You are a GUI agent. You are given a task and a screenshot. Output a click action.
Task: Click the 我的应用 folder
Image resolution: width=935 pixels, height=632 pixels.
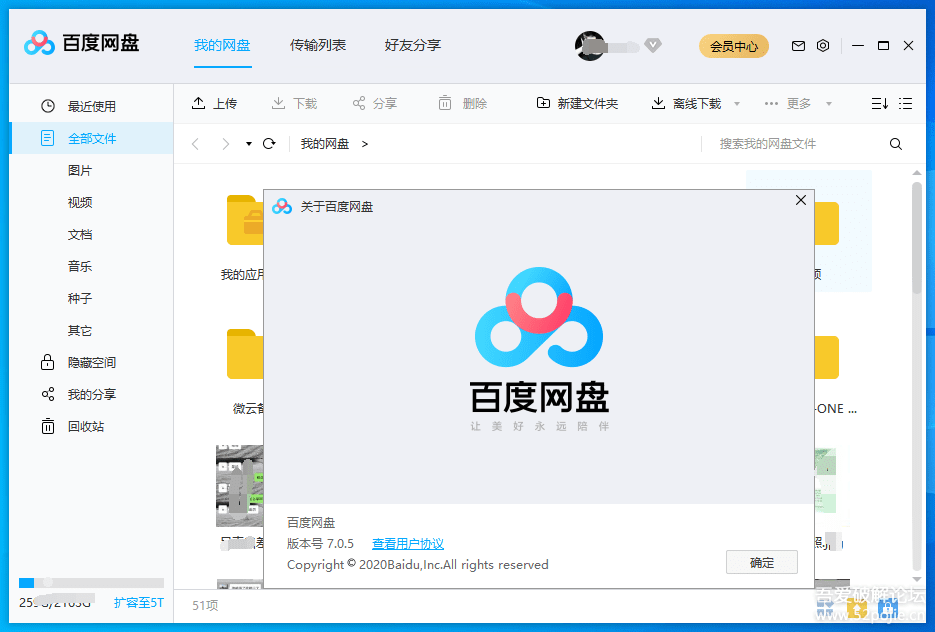(x=244, y=221)
